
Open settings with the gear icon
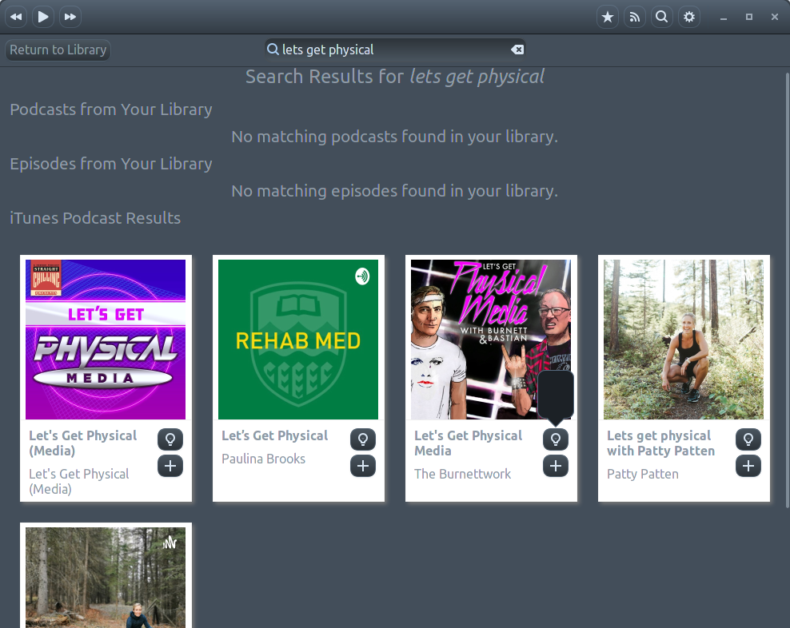689,17
